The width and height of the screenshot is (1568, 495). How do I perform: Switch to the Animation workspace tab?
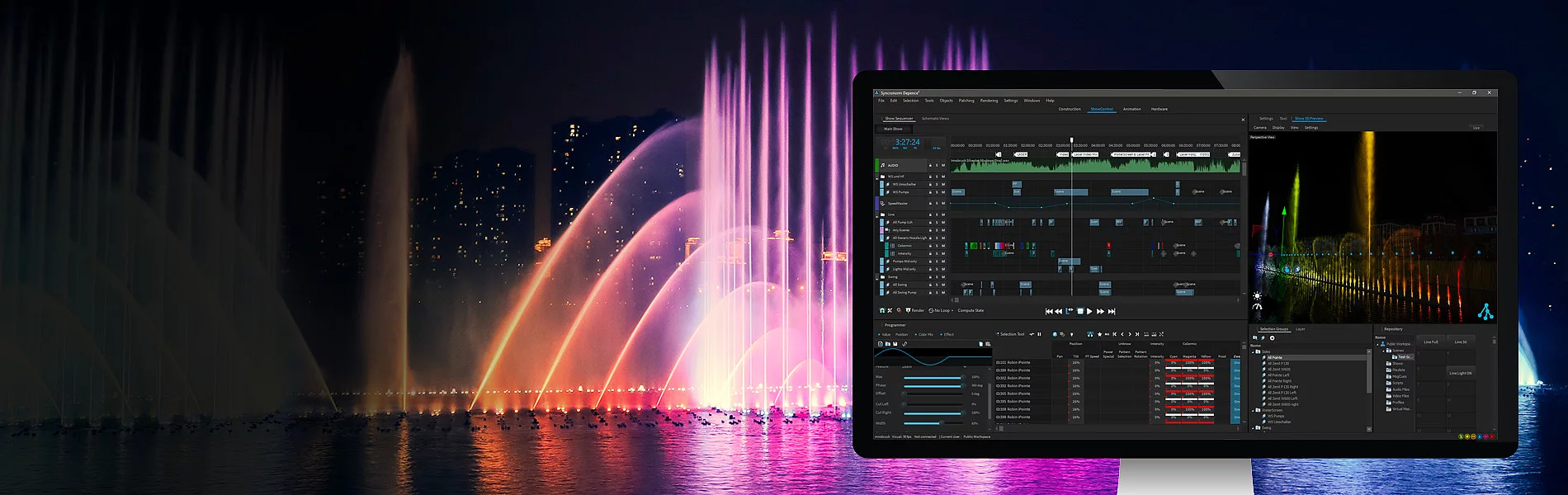(x=1131, y=109)
